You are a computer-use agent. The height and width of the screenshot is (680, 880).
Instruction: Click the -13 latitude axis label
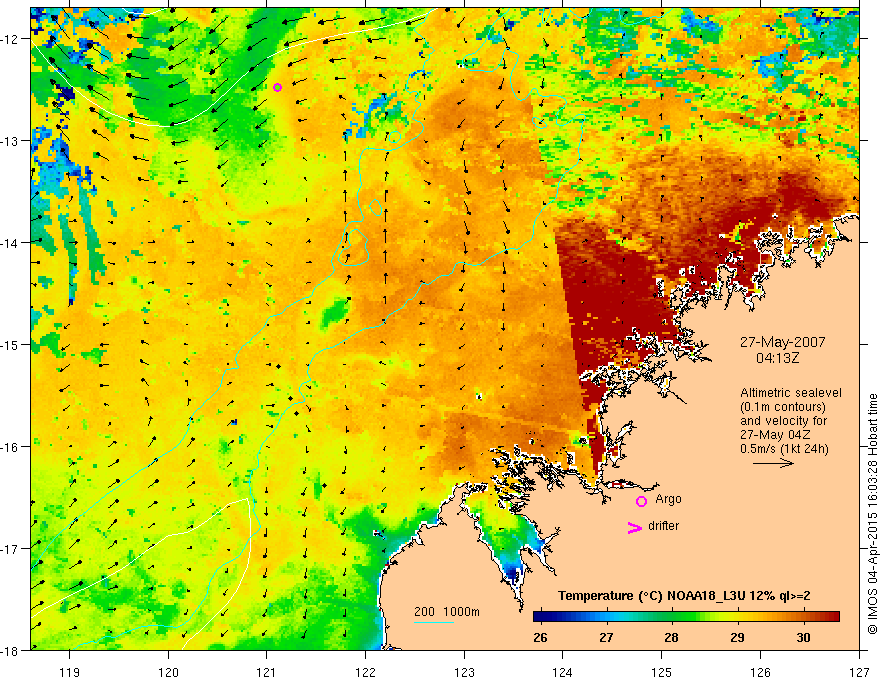pyautogui.click(x=10, y=140)
